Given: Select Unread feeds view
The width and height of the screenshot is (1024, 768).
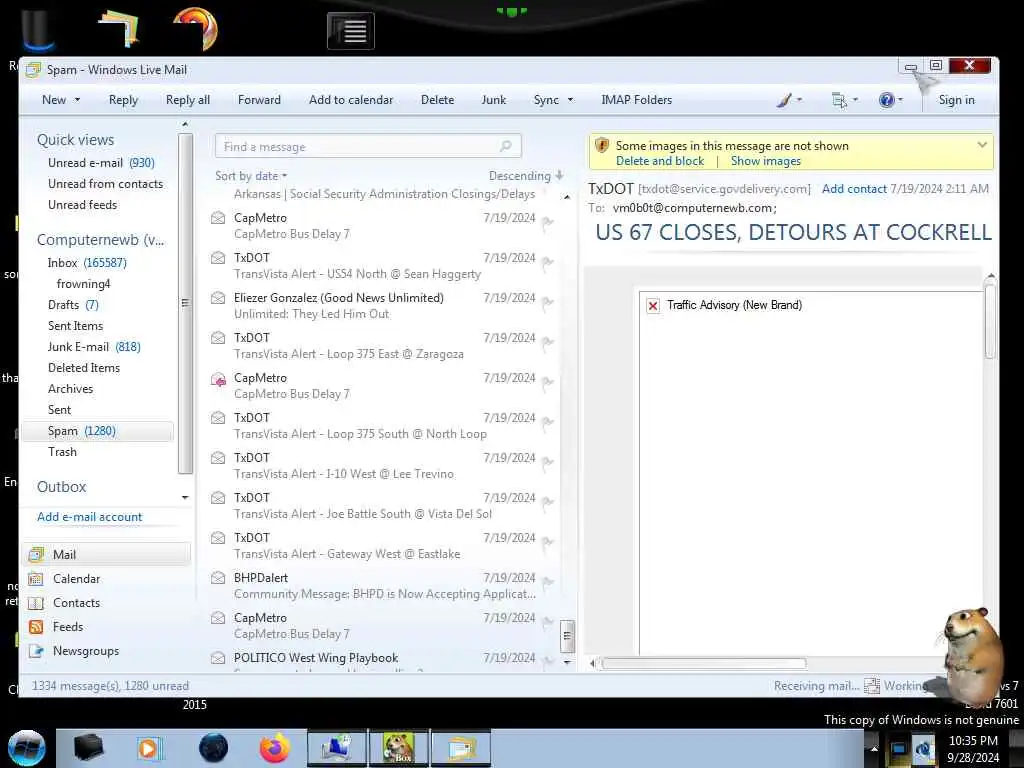Looking at the screenshot, I should (x=82, y=204).
